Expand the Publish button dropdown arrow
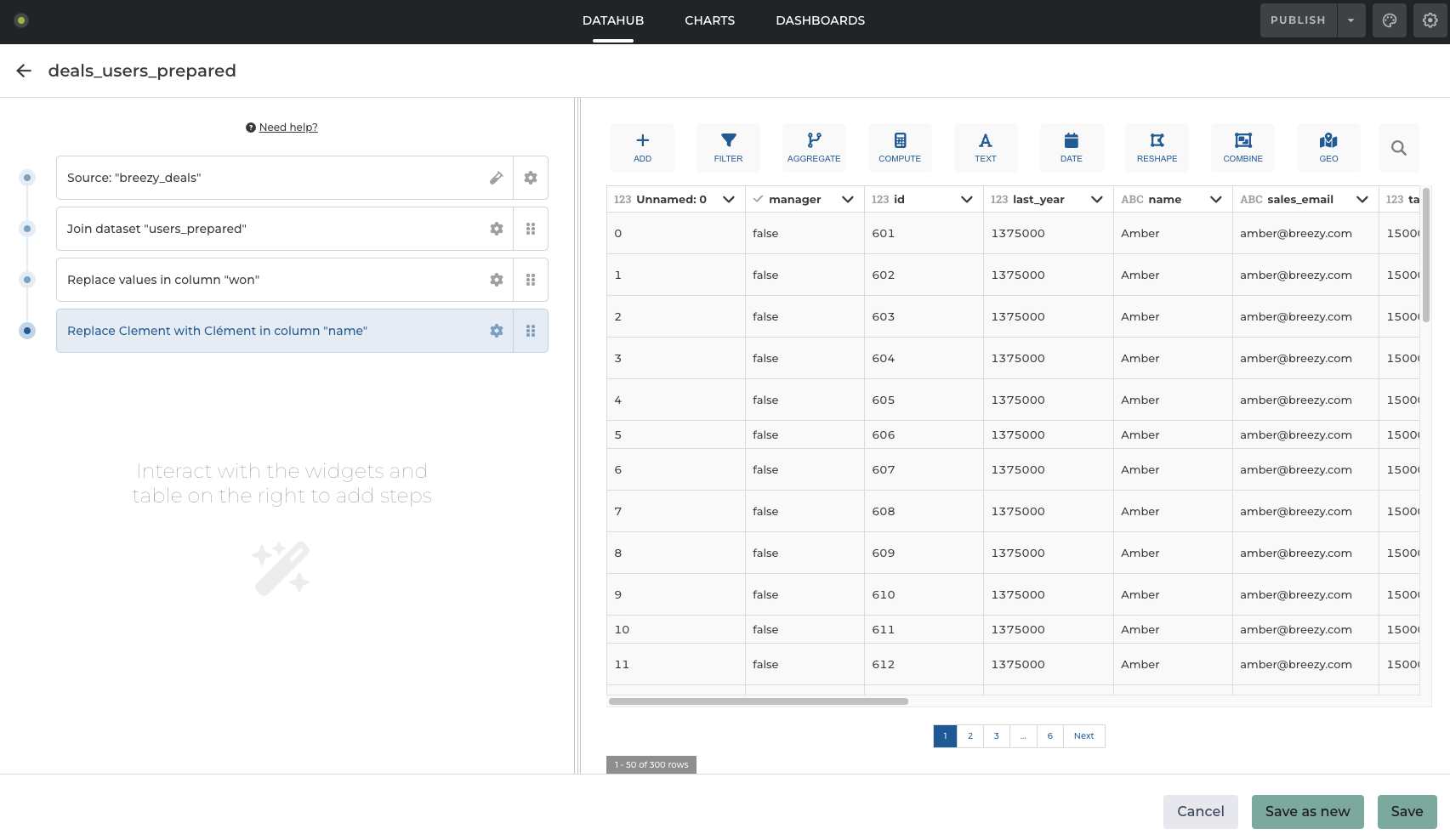 (1350, 20)
